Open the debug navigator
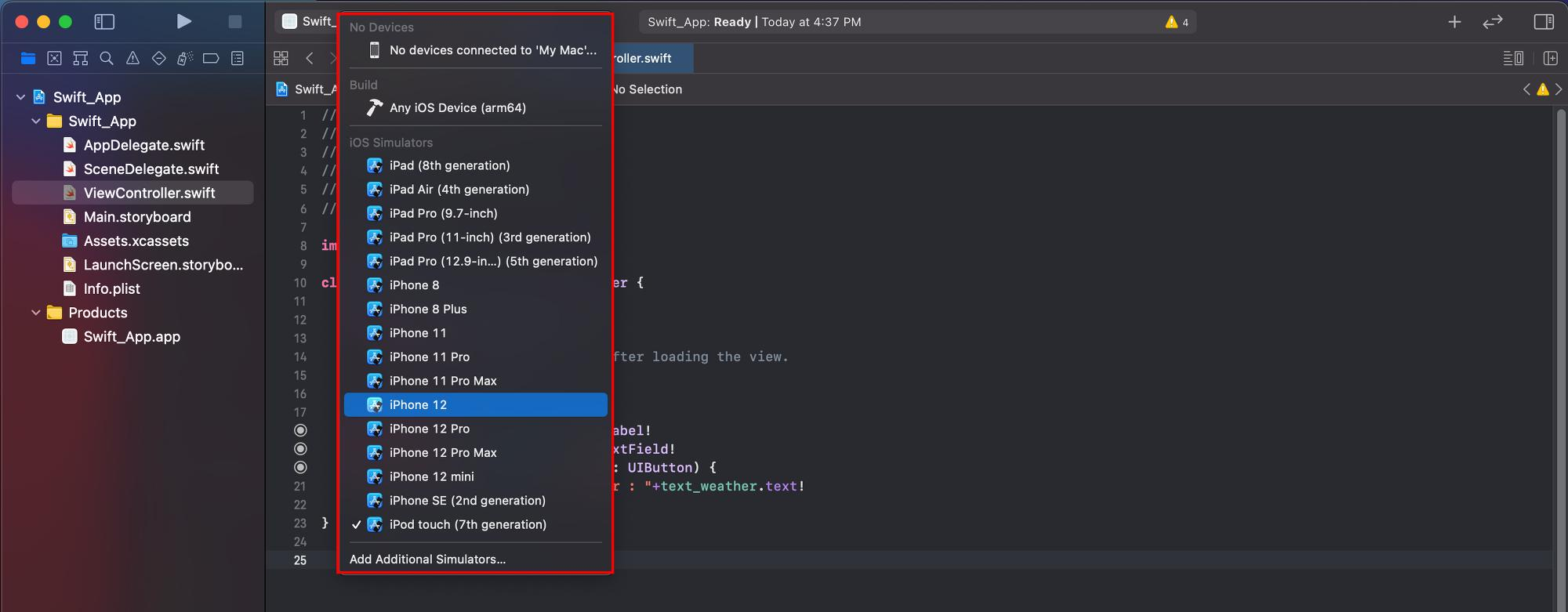Viewport: 1568px width, 612px height. pos(185,58)
